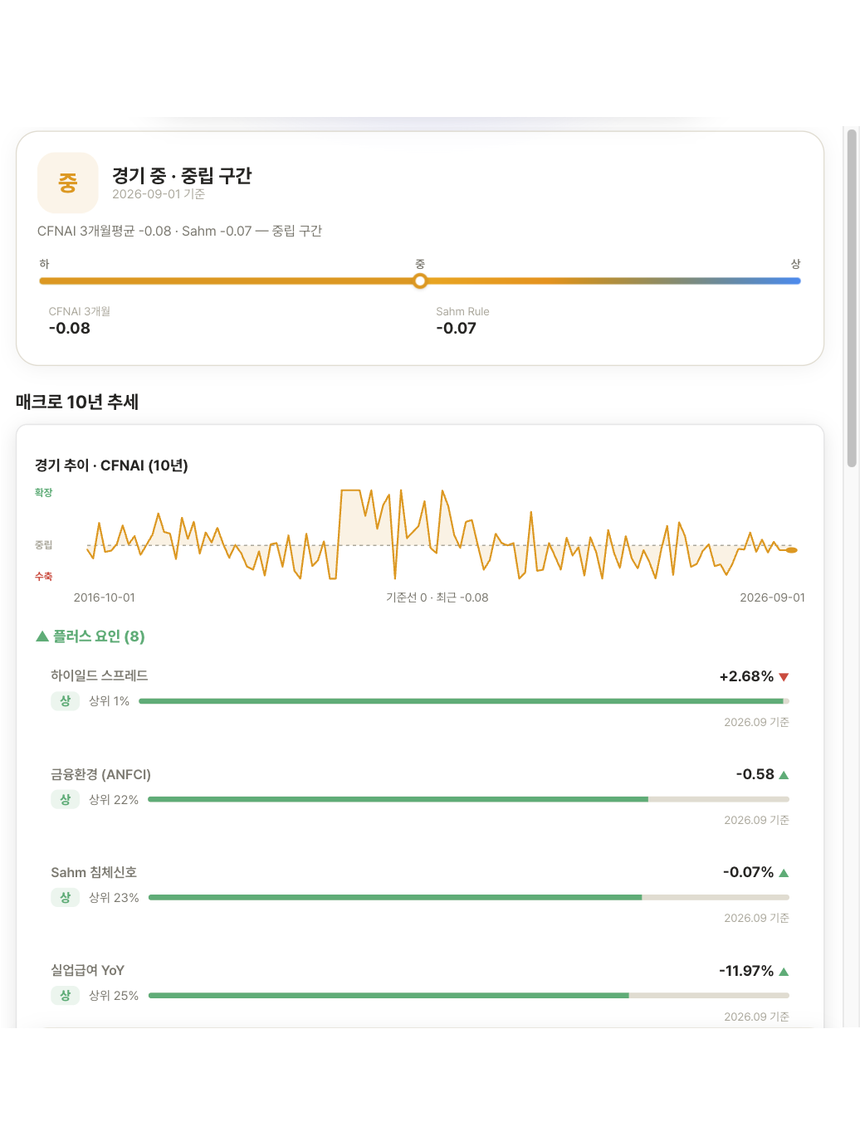This screenshot has width=860, height=1146.
Task: Click the 상위 22% percentile text
Action: click(113, 800)
